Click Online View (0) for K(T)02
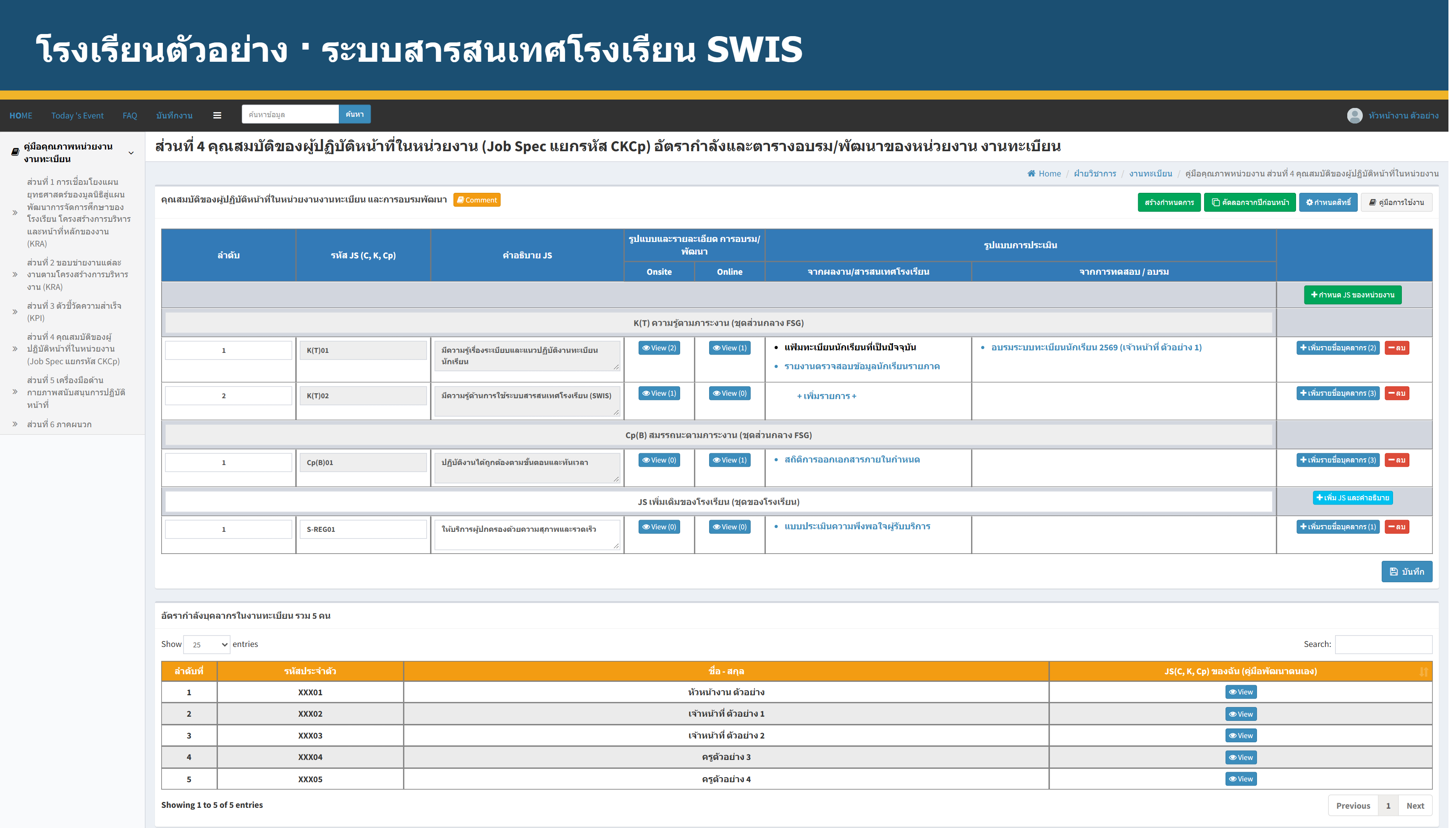 730,394
